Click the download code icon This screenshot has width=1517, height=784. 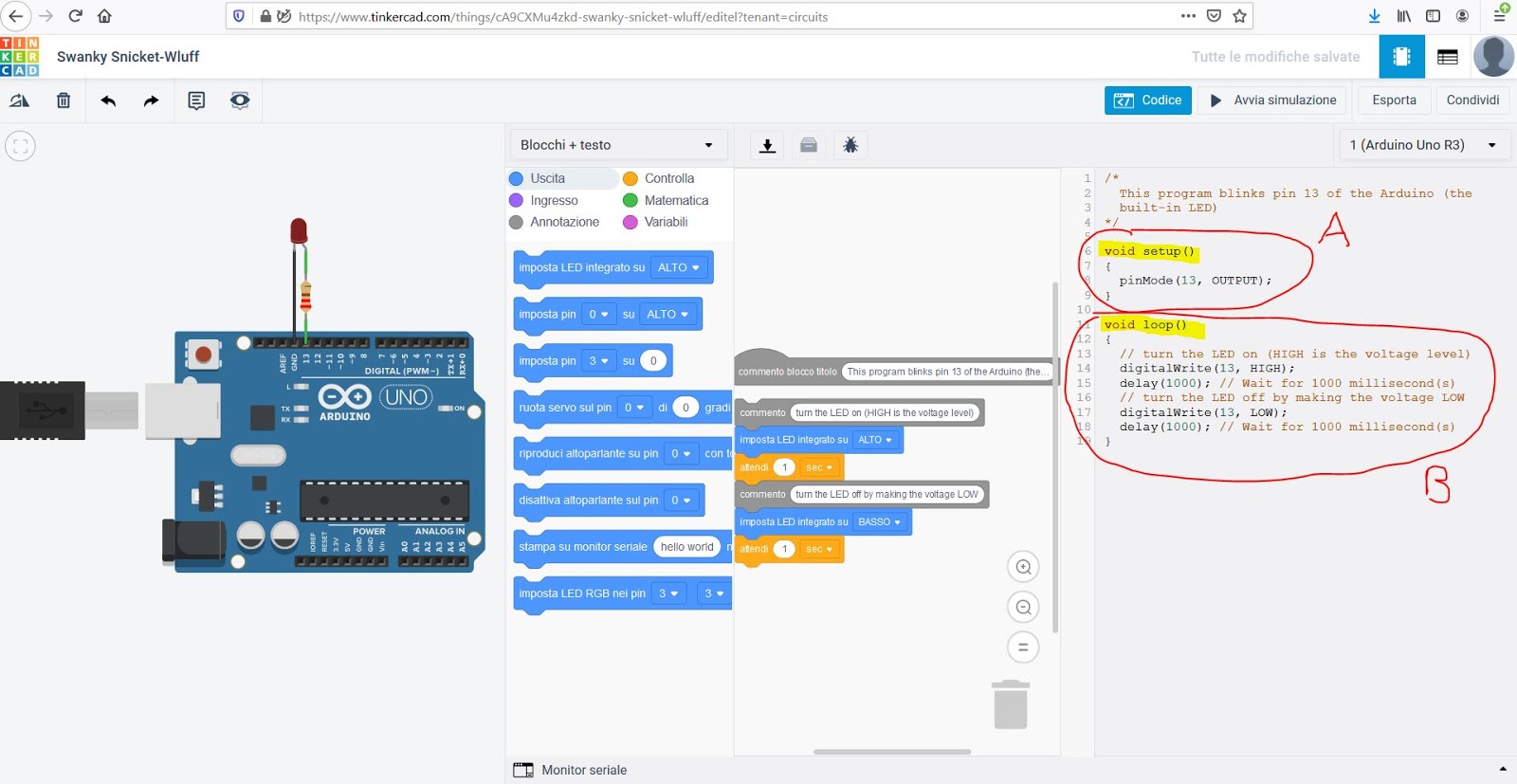[767, 145]
